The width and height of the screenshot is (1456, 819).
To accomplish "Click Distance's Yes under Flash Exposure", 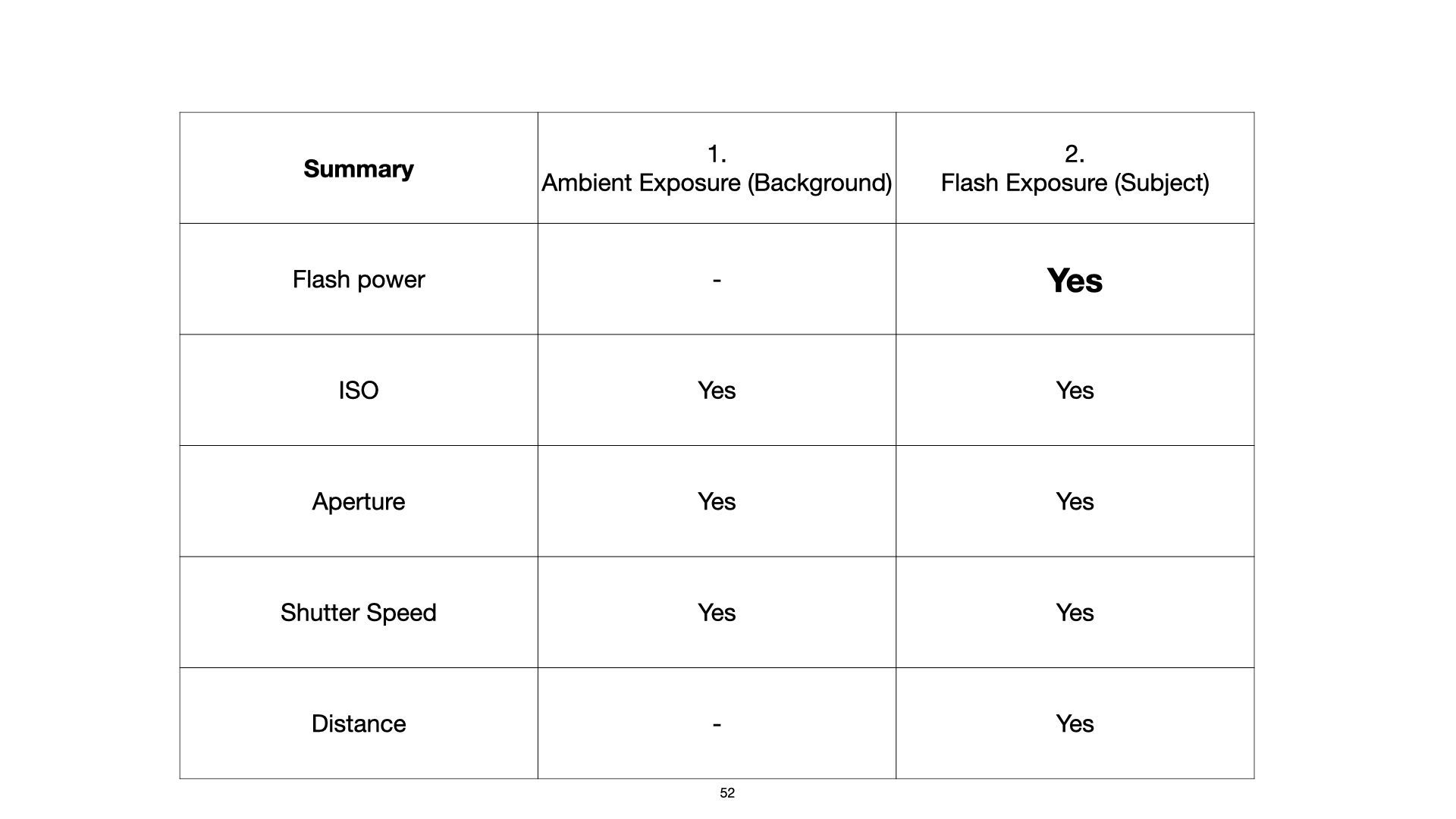I will click(x=1075, y=723).
